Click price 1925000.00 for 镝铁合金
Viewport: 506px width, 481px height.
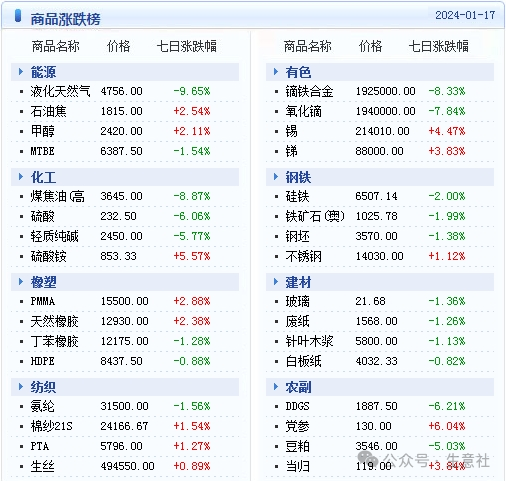tap(385, 91)
